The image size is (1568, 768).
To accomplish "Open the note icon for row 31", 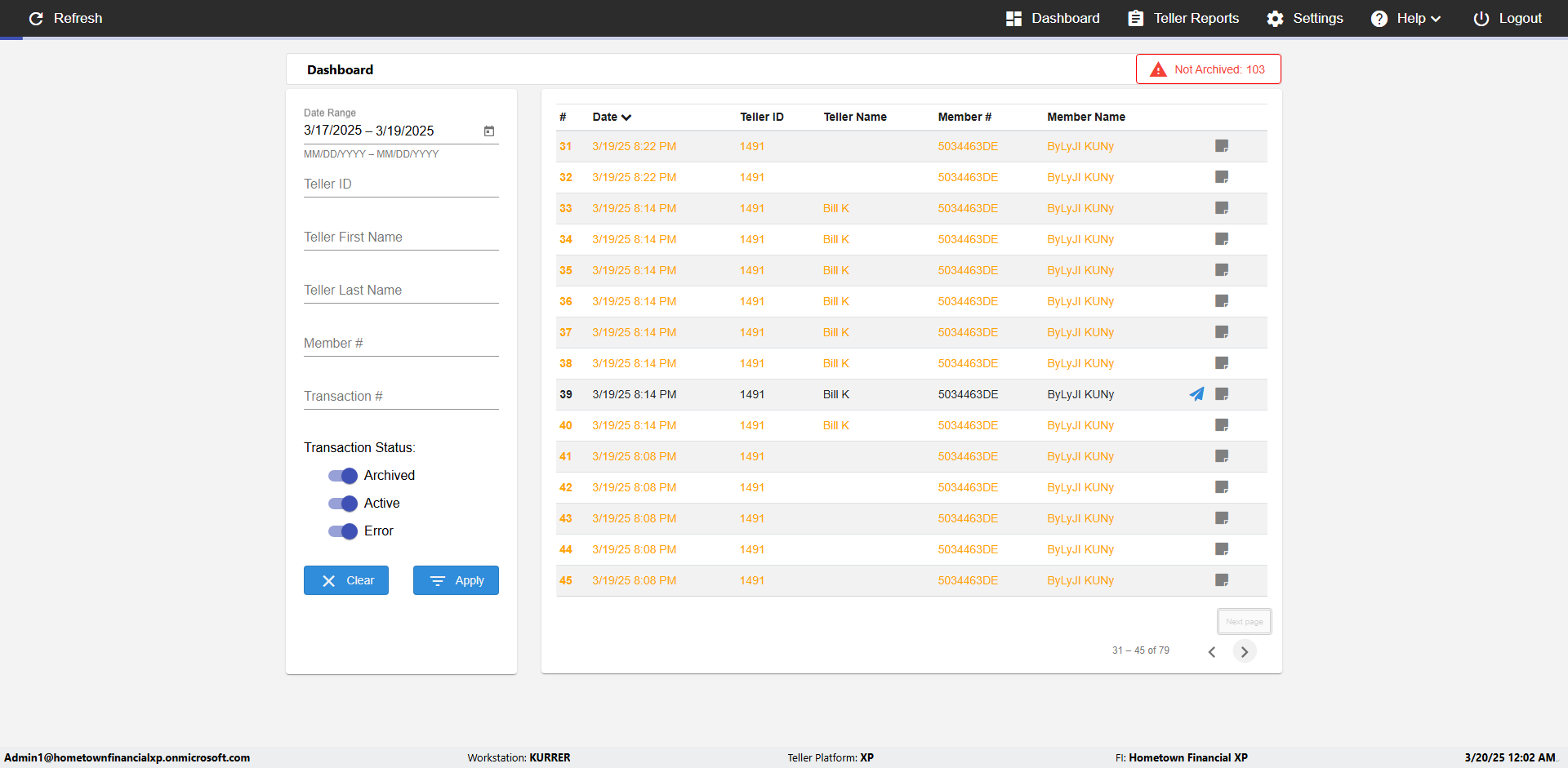I will pos(1222,146).
